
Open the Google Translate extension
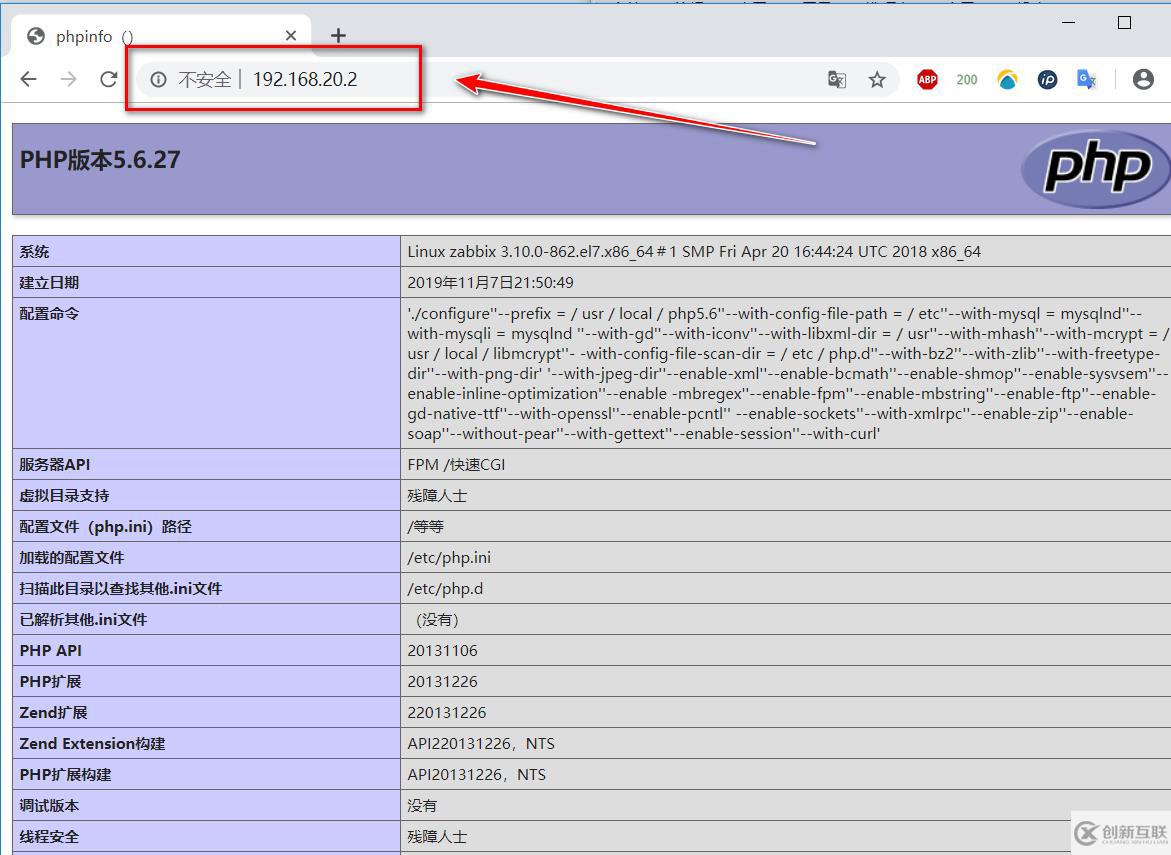click(1087, 79)
